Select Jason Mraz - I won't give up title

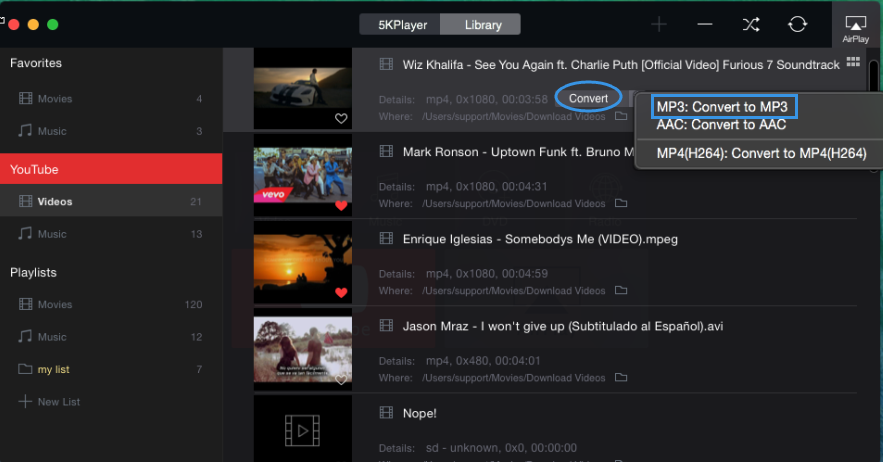tap(563, 326)
